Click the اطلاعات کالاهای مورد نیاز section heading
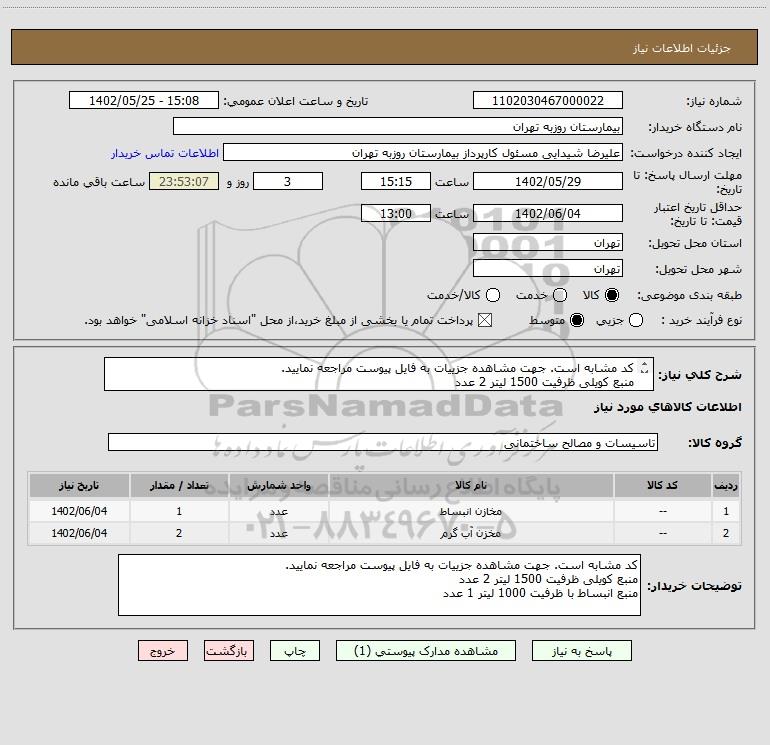The height and width of the screenshot is (745, 770). (668, 407)
